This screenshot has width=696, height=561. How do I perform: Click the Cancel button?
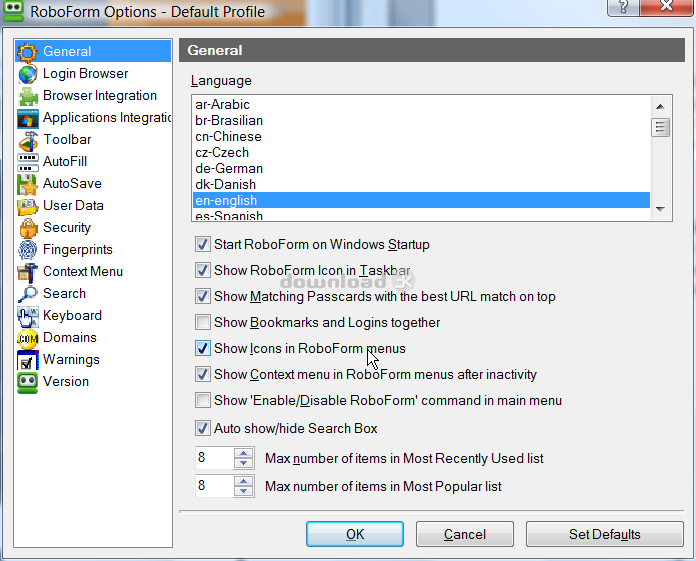click(x=465, y=534)
